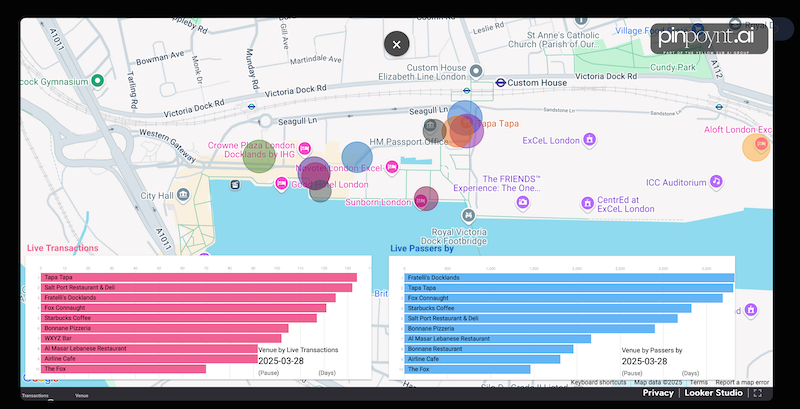800x409 pixels.
Task: Click the FRIENDS Experience camera pin
Action: [x=521, y=202]
